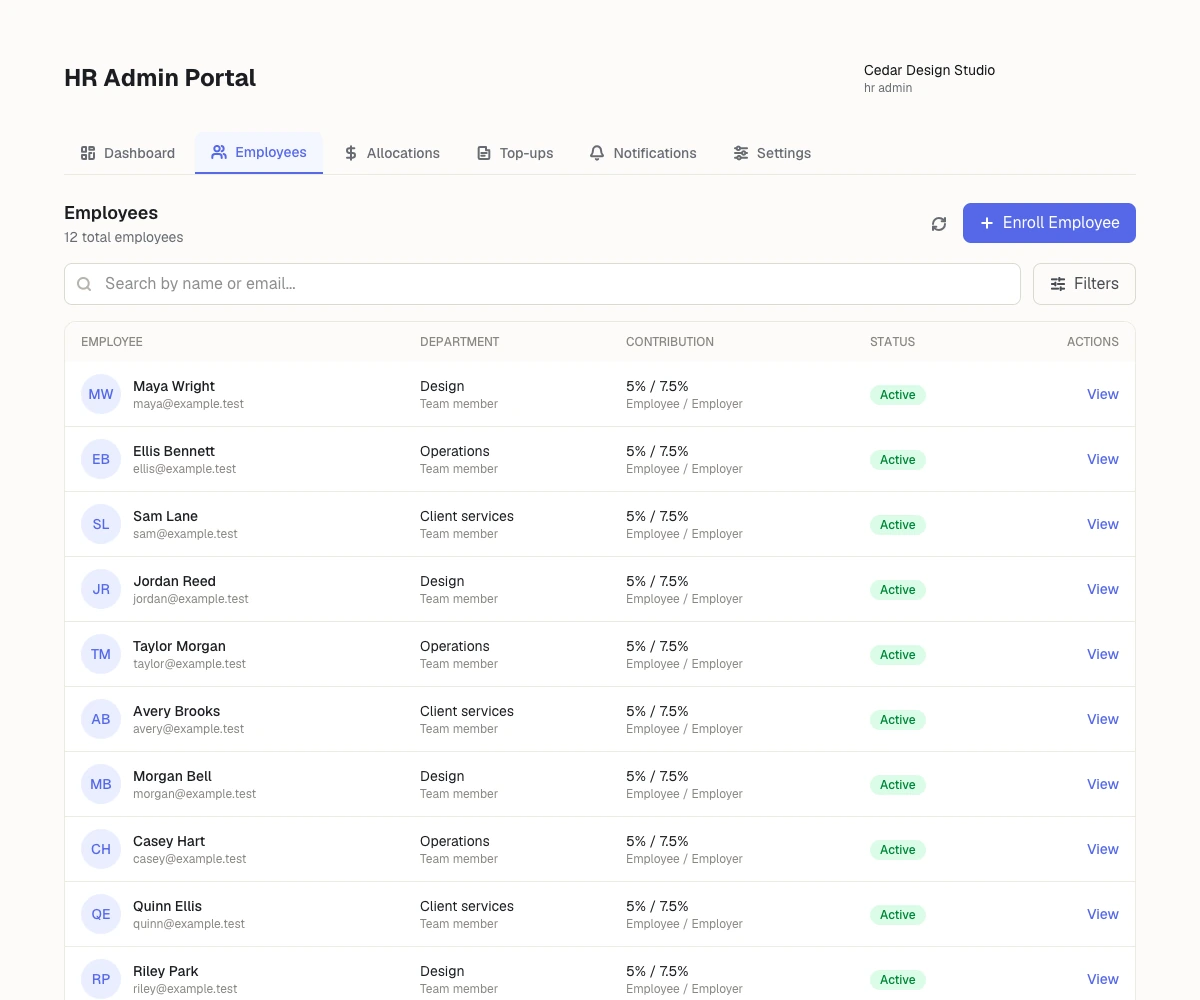Click the CH avatar for Casey Hart
This screenshot has height=1000, width=1200.
pyautogui.click(x=101, y=849)
